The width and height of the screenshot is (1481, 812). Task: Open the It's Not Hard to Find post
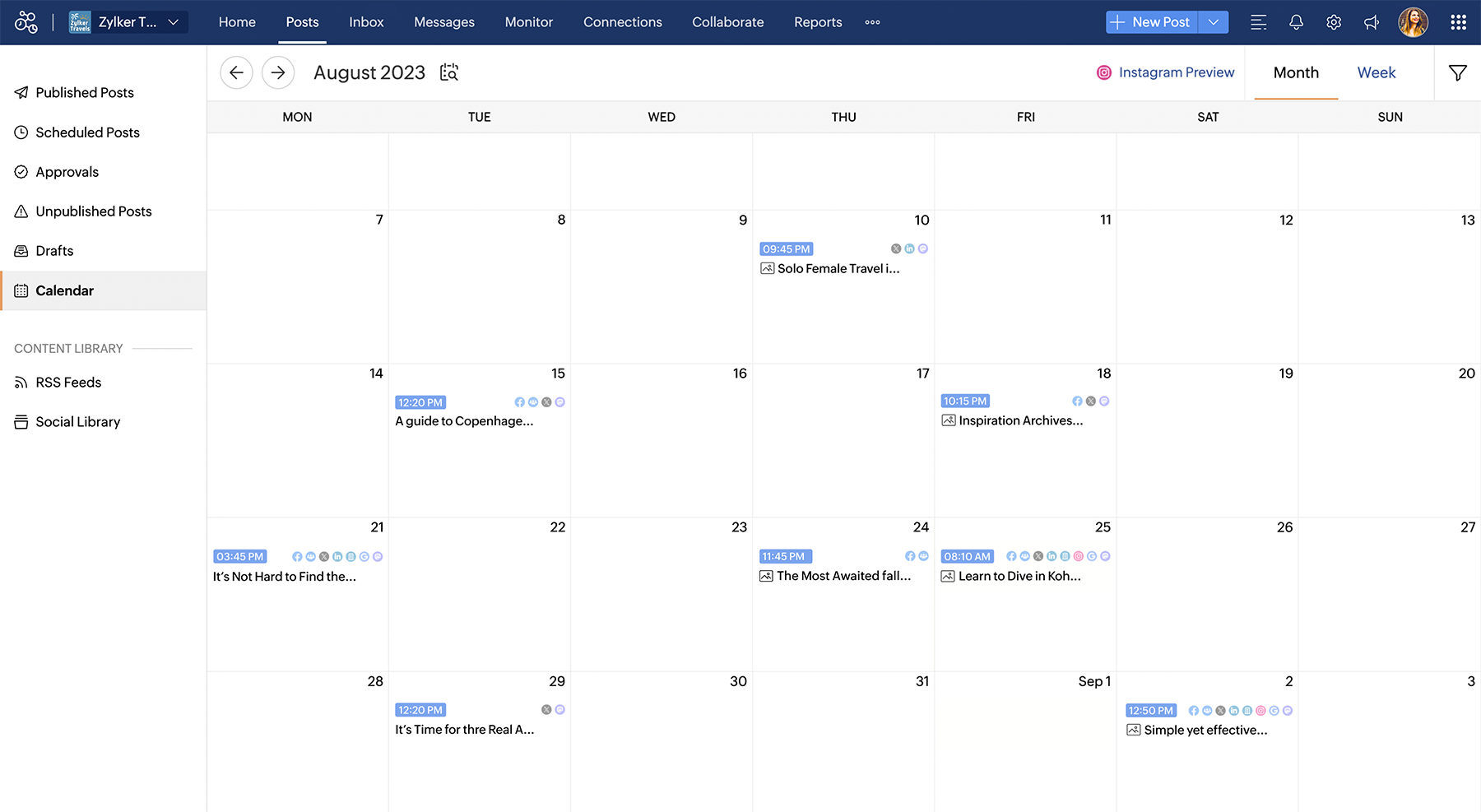(x=285, y=577)
